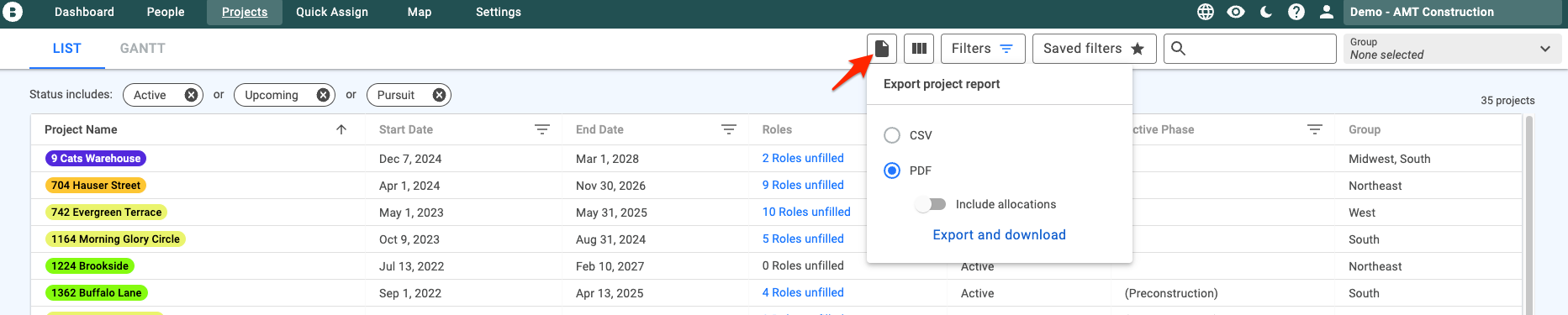Open the Projects page
Image resolution: width=1568 pixels, height=315 pixels.
[x=245, y=12]
